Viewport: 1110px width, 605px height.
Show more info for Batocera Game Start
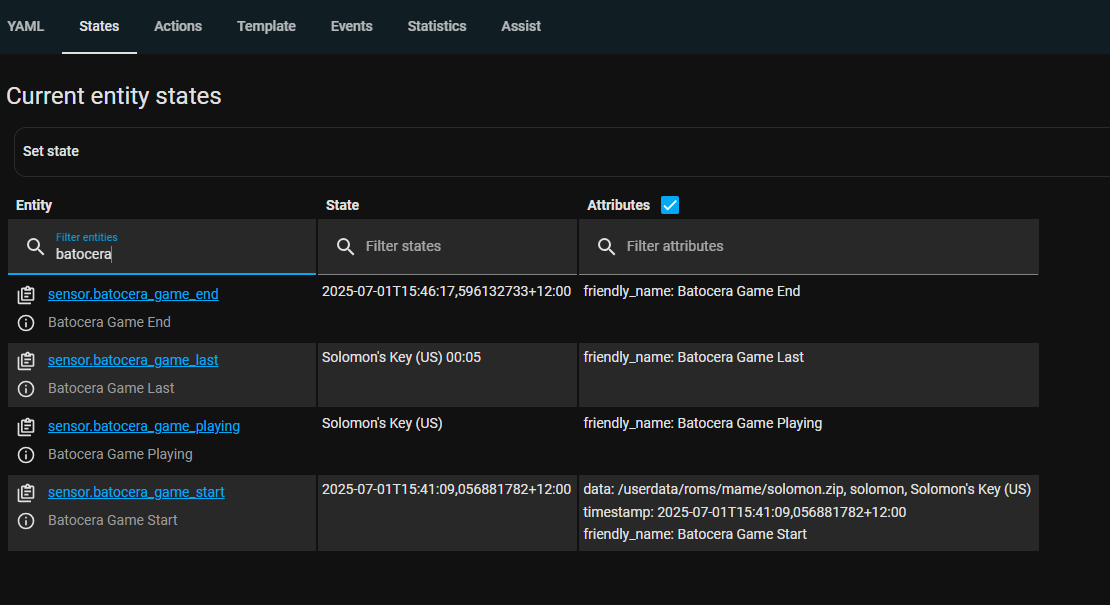(x=26, y=521)
